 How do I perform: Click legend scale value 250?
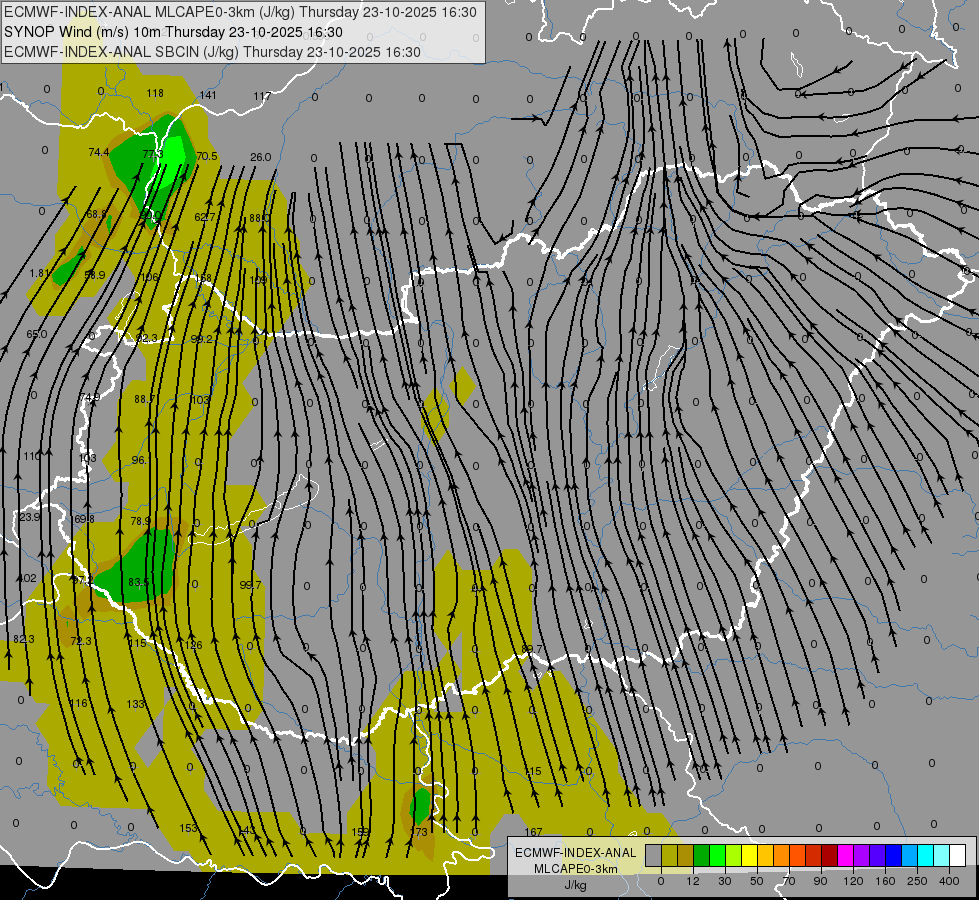pos(917,881)
